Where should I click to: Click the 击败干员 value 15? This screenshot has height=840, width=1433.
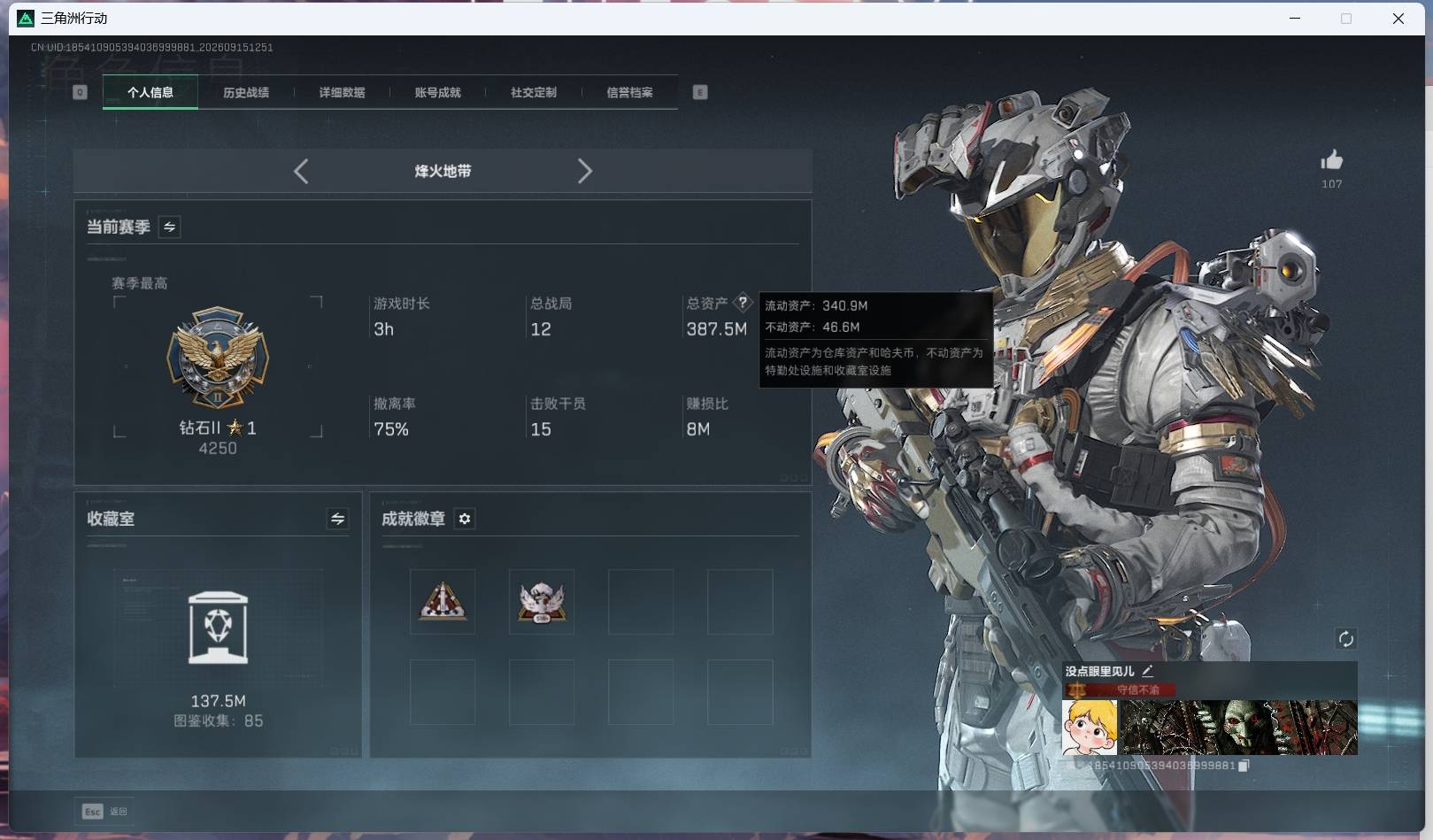(x=541, y=429)
